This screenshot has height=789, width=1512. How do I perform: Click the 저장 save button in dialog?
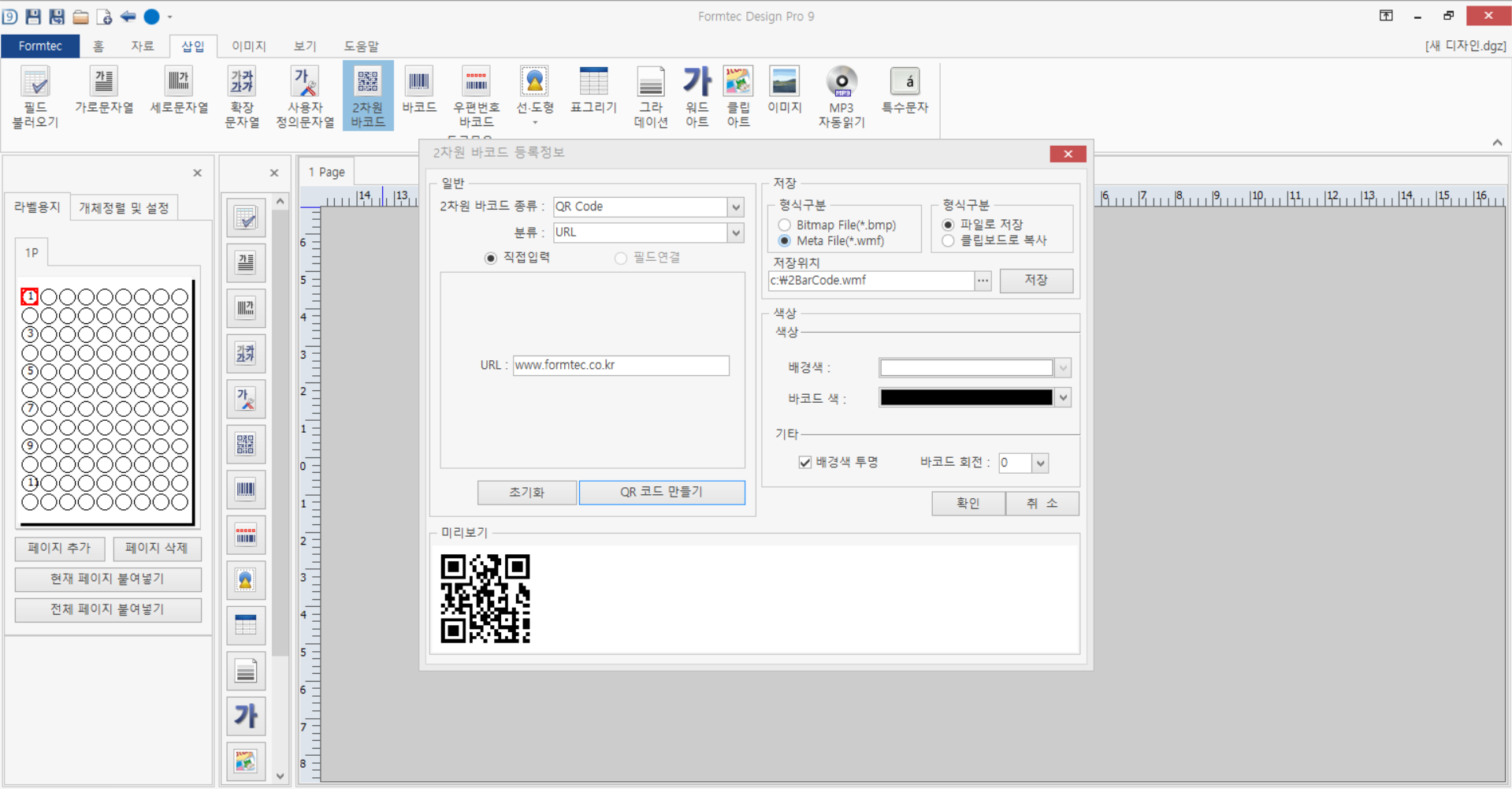click(1036, 280)
